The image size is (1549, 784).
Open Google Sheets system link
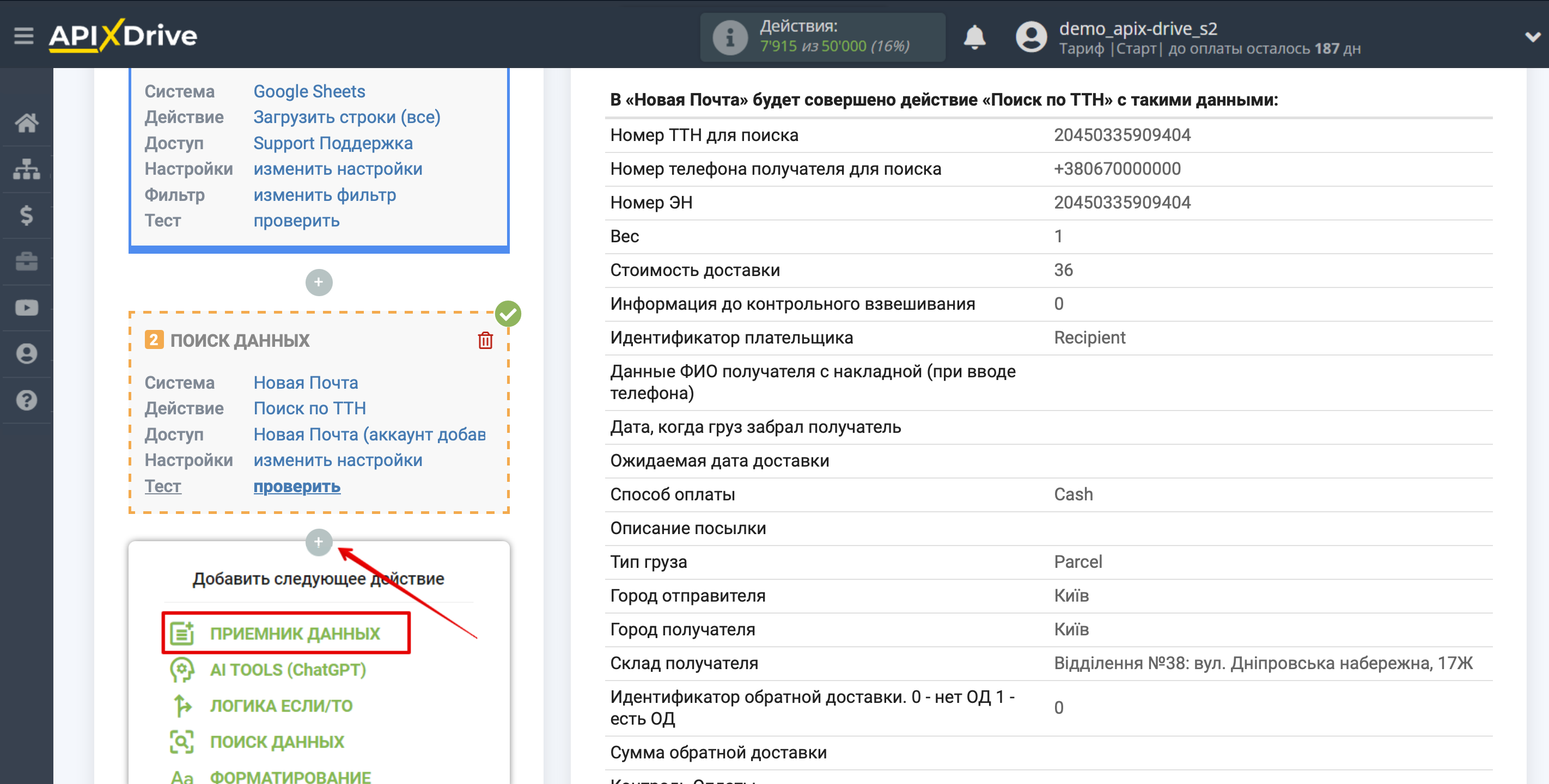(x=309, y=91)
